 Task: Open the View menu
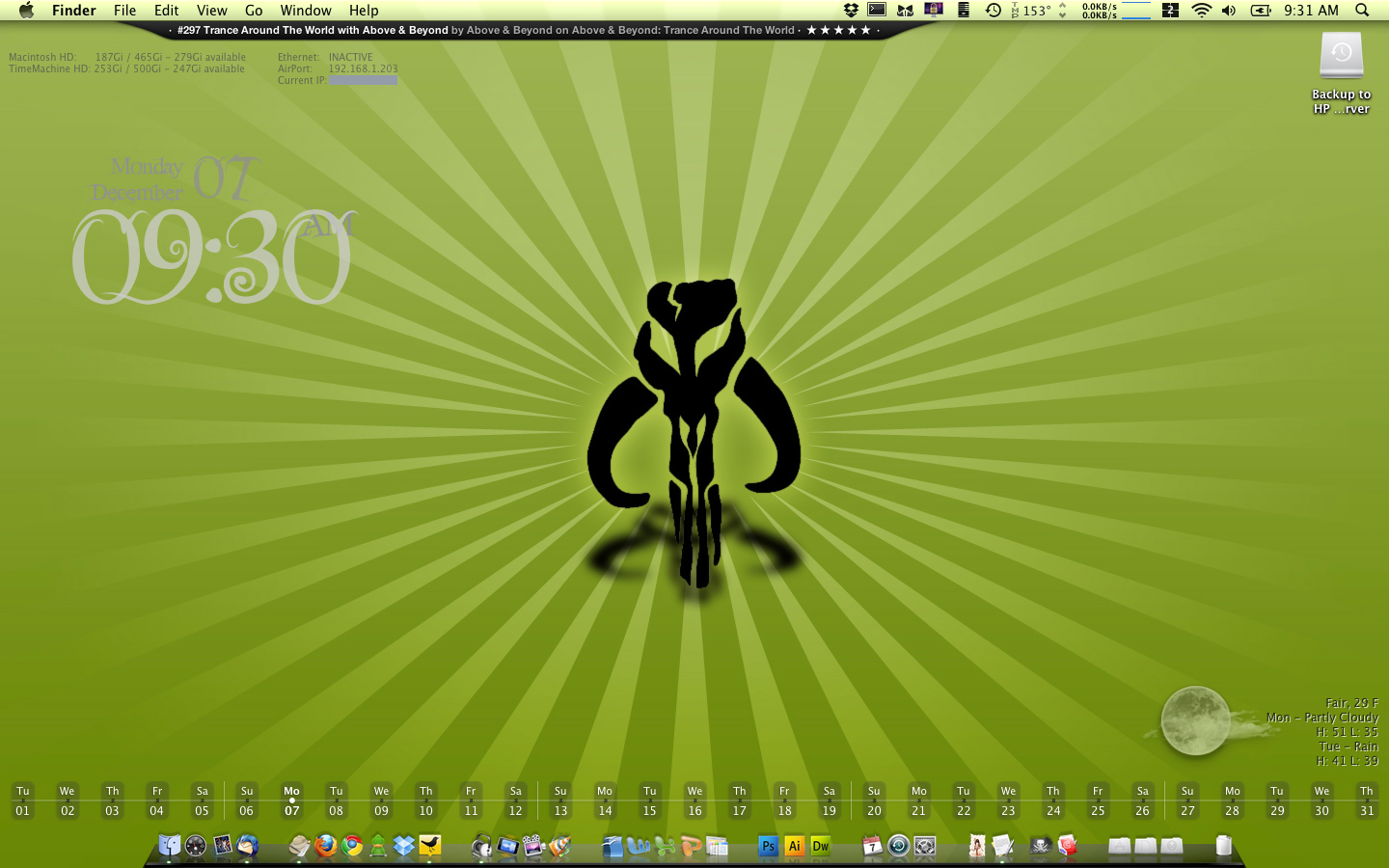click(211, 11)
